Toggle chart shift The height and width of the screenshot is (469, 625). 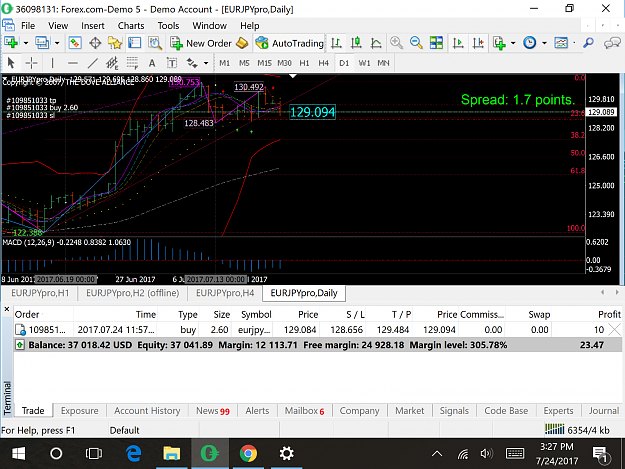tap(478, 43)
